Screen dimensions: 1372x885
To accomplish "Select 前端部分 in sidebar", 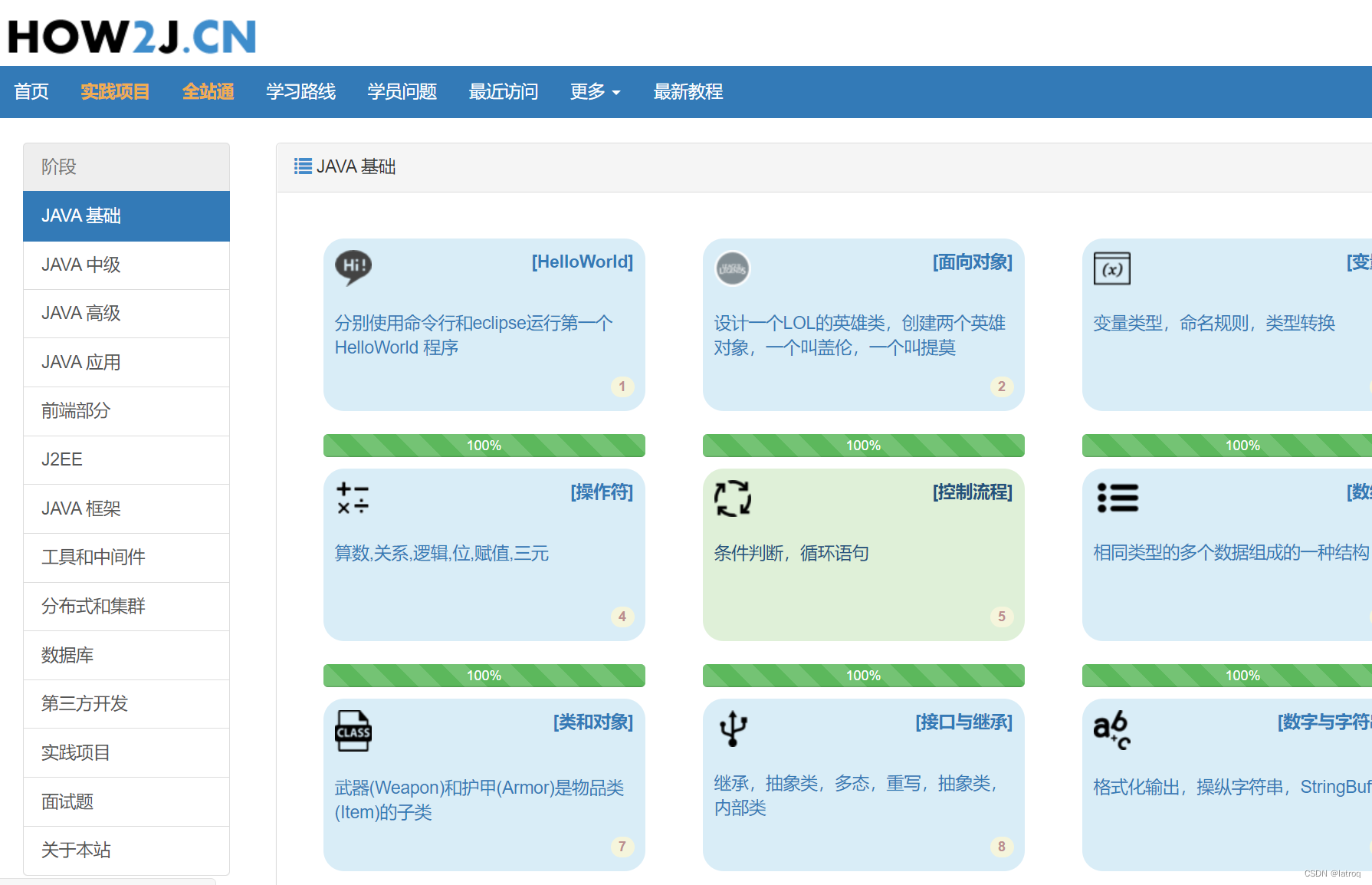I will point(126,412).
